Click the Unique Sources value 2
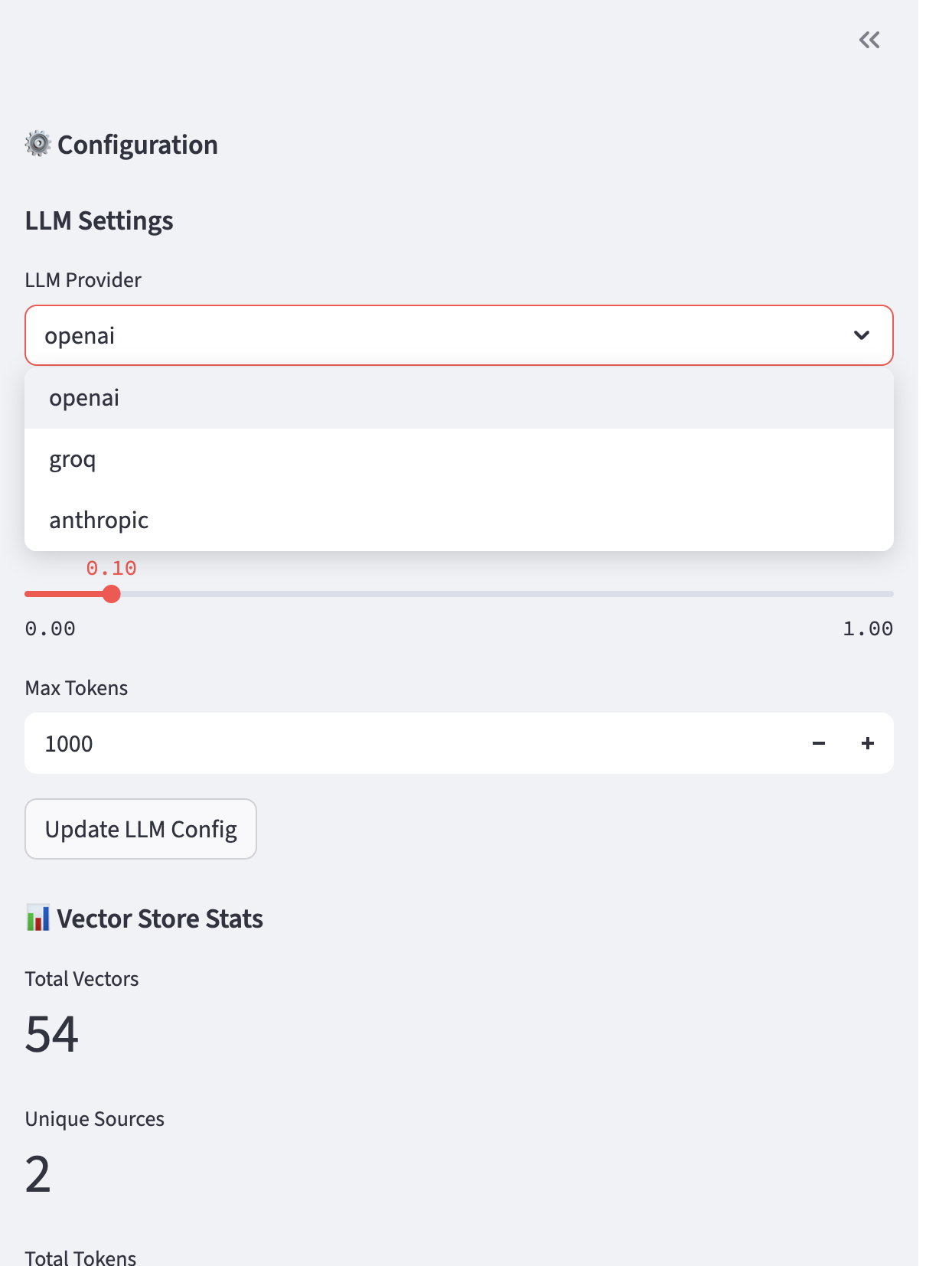952x1266 pixels. point(38,1174)
